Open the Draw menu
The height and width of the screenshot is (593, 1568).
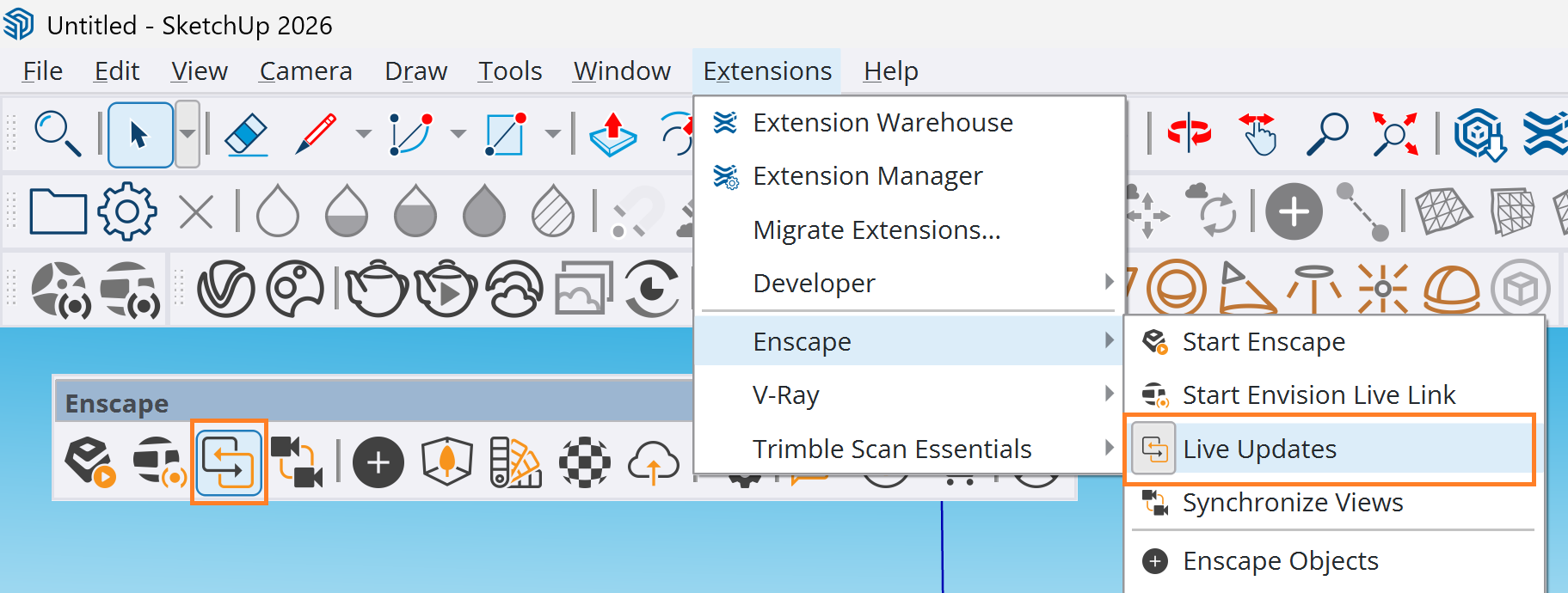pyautogui.click(x=416, y=71)
